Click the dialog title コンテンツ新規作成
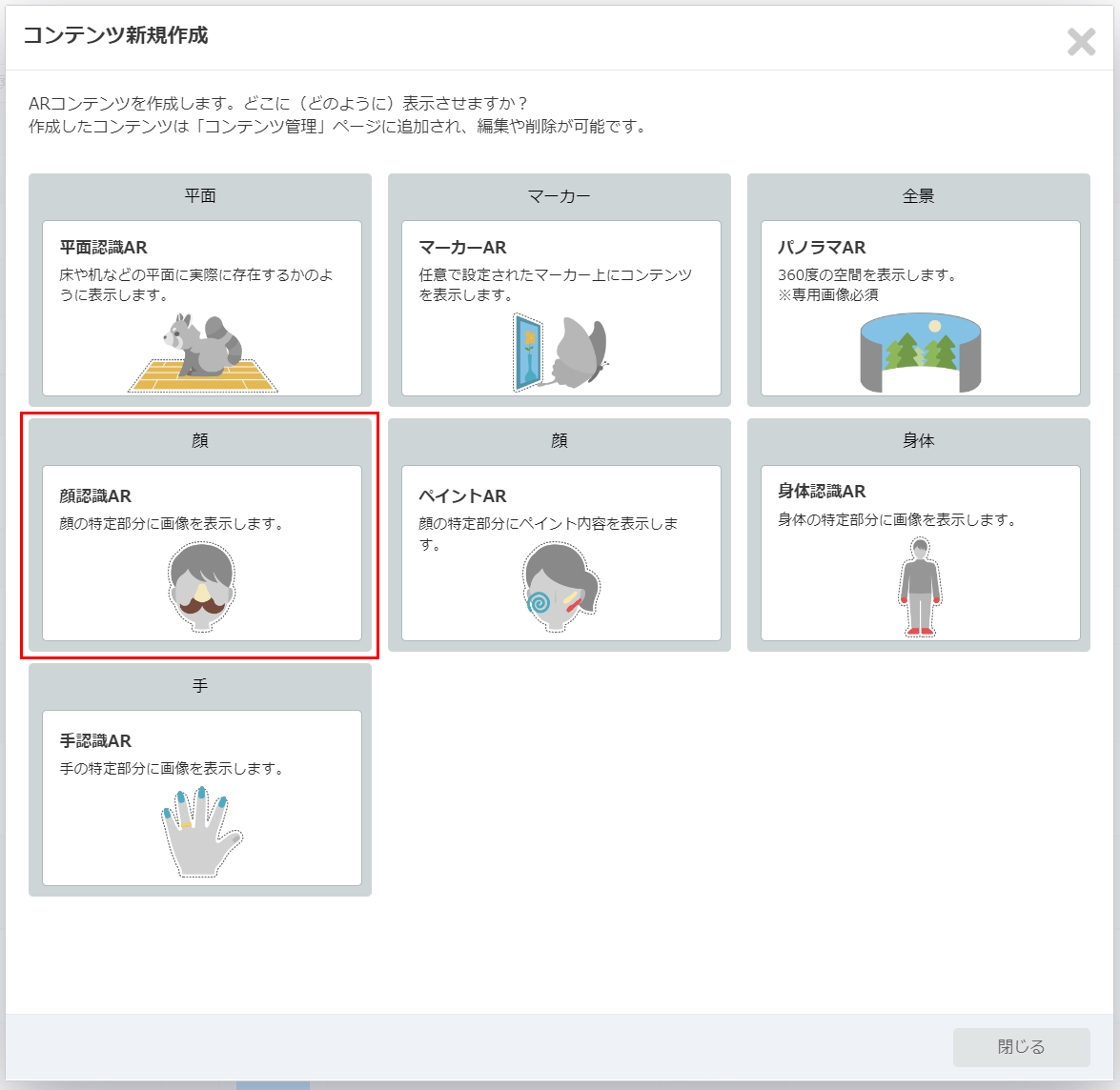Image resolution: width=1120 pixels, height=1090 pixels. tap(115, 35)
